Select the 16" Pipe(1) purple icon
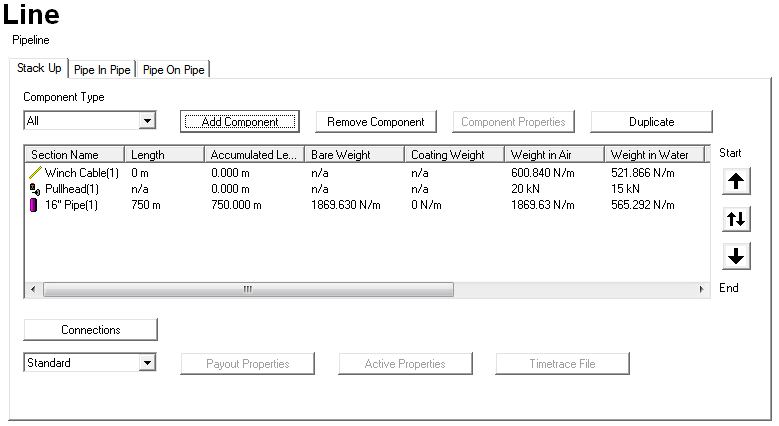Viewport: 779px width, 426px height. pos(35,205)
